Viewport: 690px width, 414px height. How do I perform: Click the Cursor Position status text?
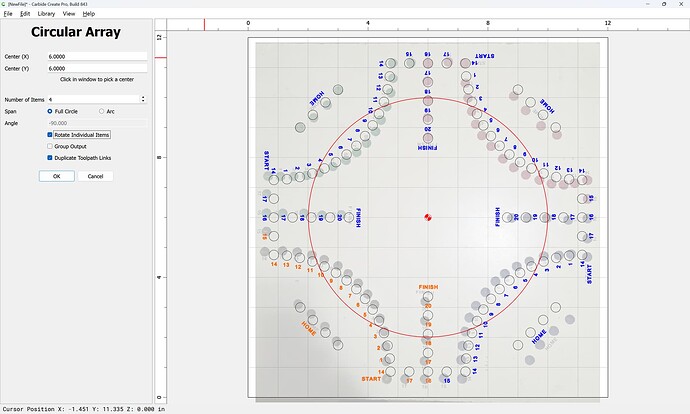coord(84,409)
